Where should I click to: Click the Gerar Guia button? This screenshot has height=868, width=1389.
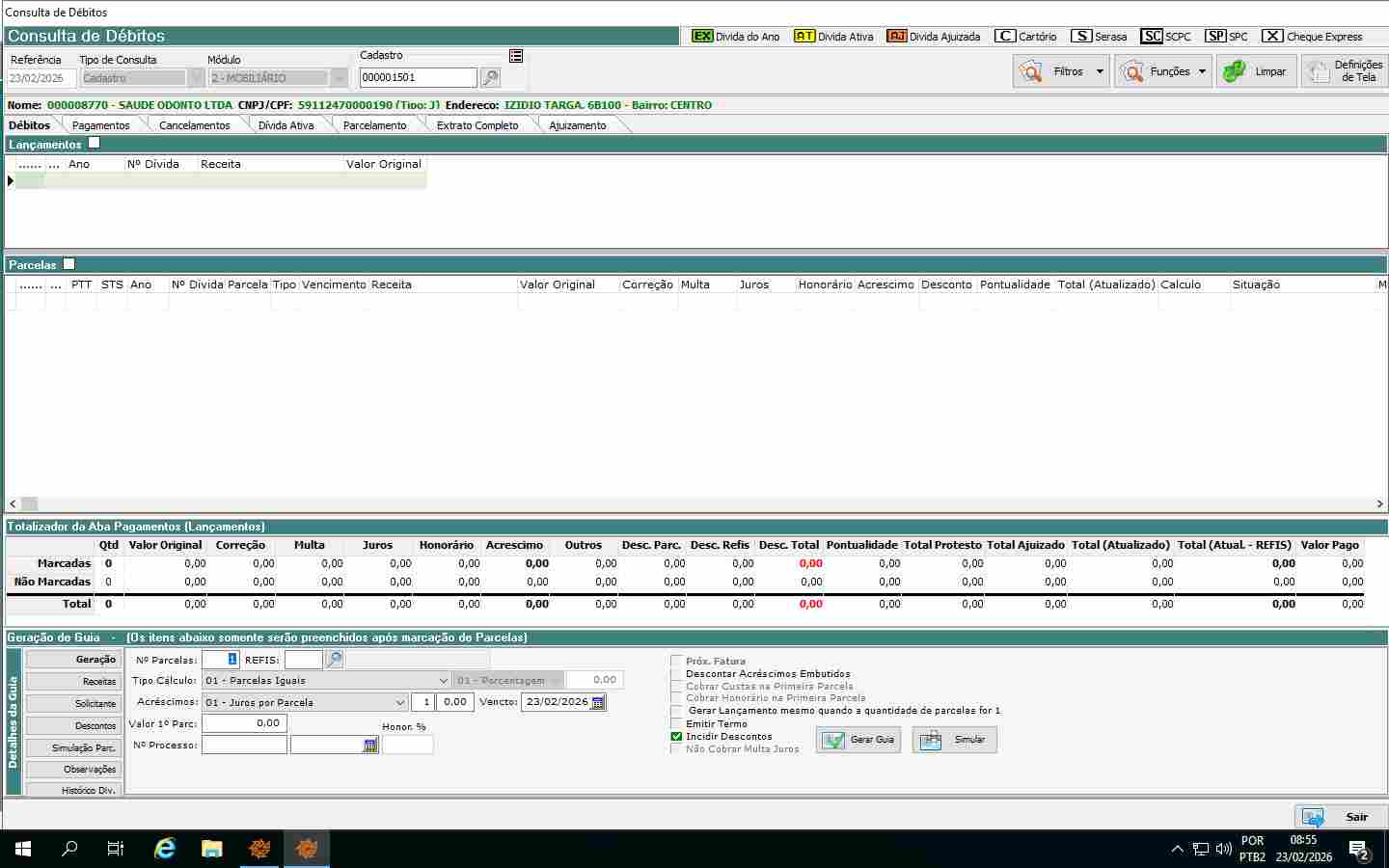tap(858, 740)
